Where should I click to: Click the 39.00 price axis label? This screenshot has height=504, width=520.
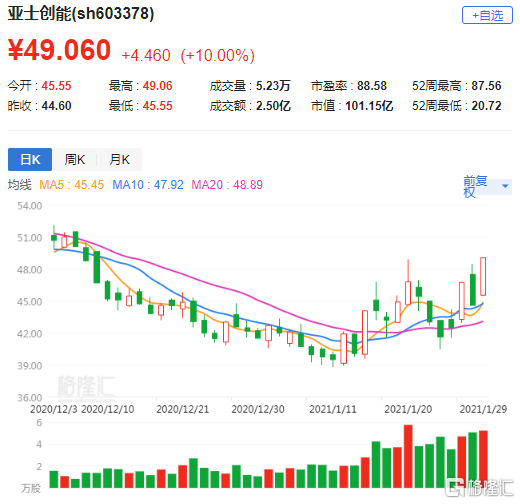point(30,366)
